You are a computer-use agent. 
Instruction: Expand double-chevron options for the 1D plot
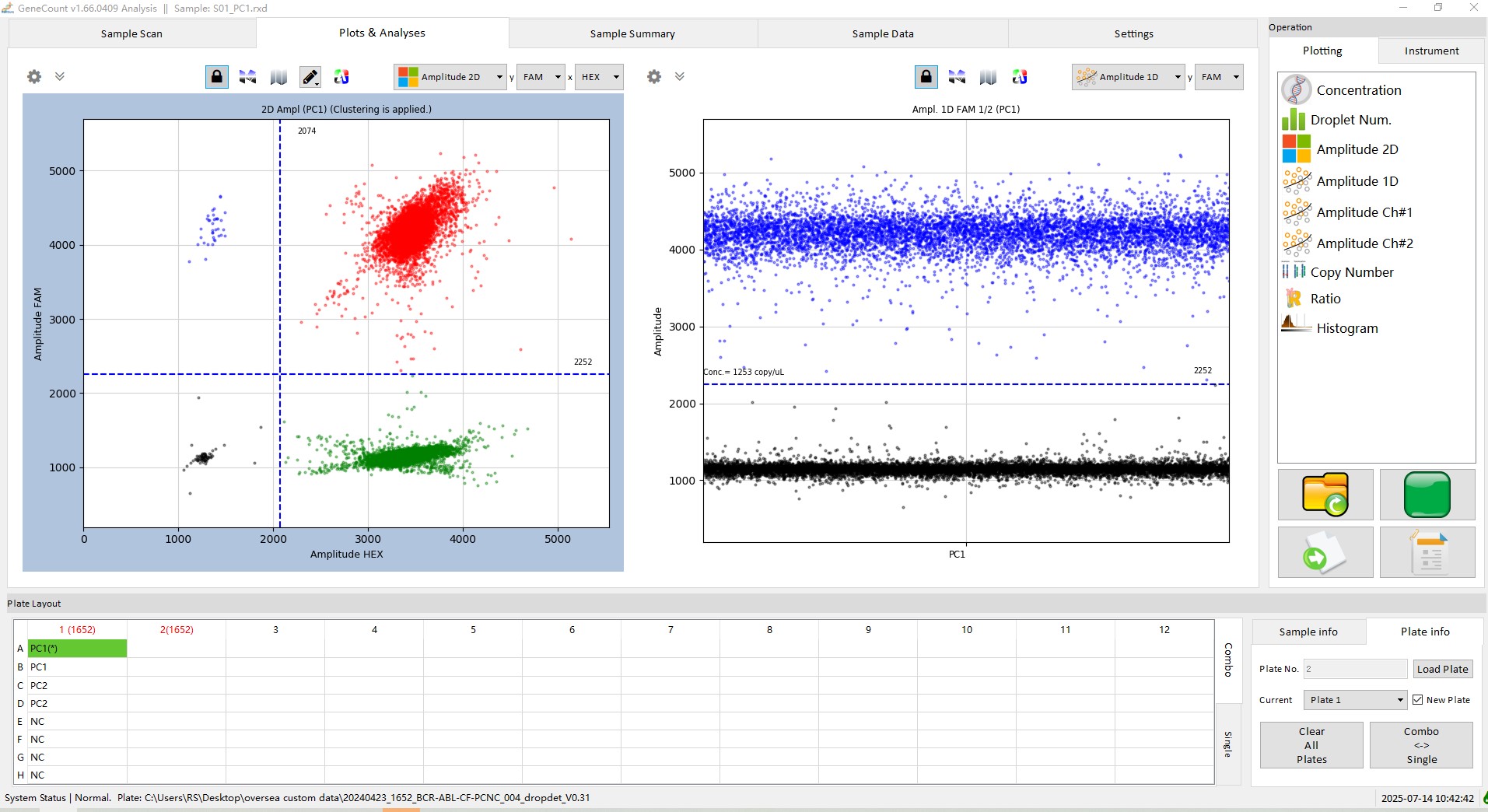point(680,76)
